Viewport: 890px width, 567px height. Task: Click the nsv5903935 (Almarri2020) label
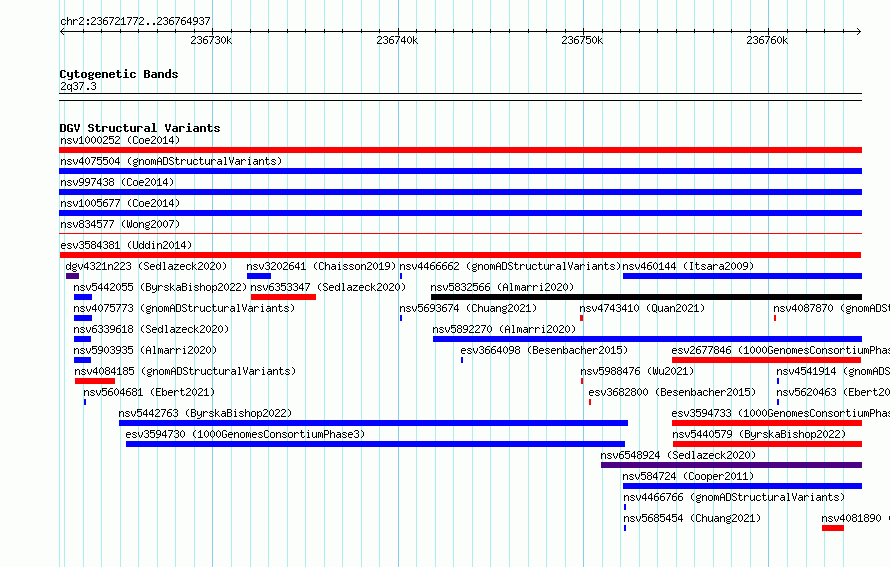(145, 350)
